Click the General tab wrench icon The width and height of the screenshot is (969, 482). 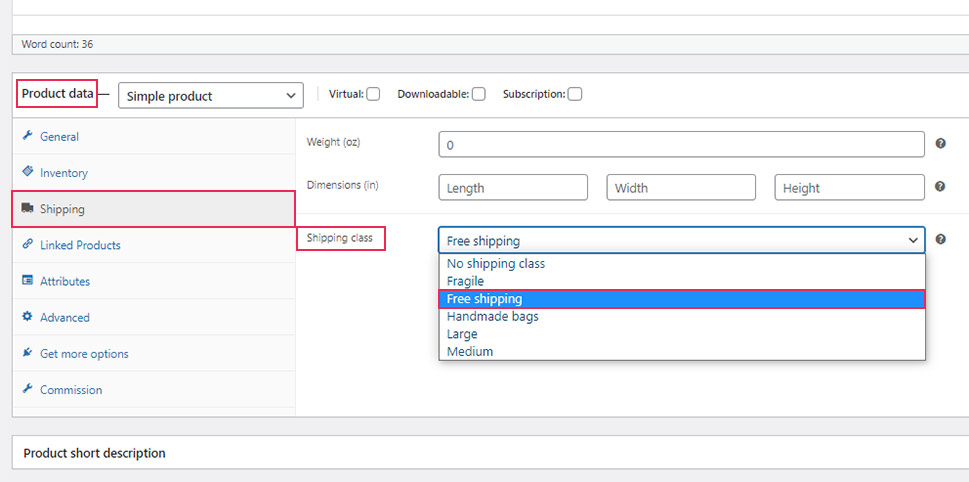click(x=27, y=136)
